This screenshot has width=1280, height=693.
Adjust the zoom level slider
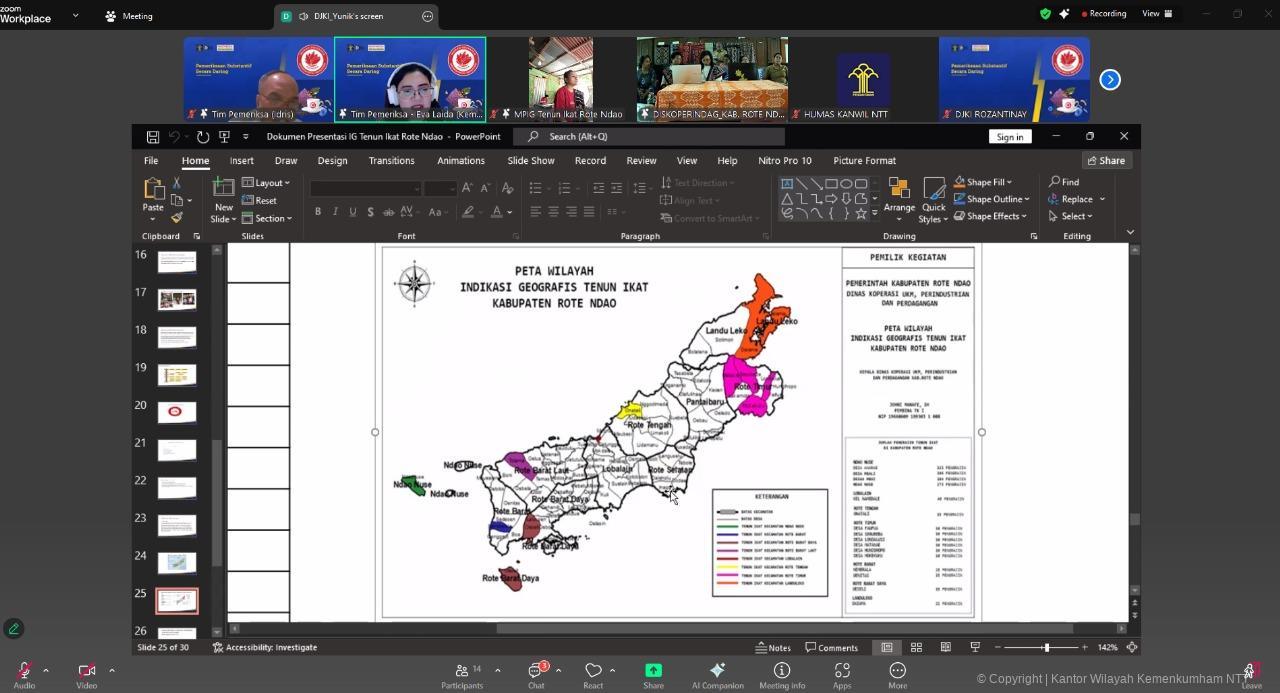coord(1047,648)
